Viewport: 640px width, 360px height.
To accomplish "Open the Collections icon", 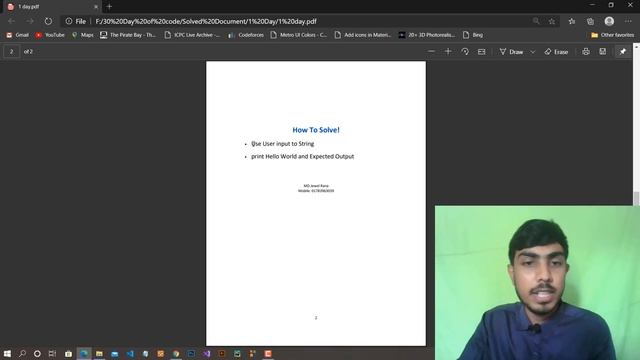I will 590,21.
